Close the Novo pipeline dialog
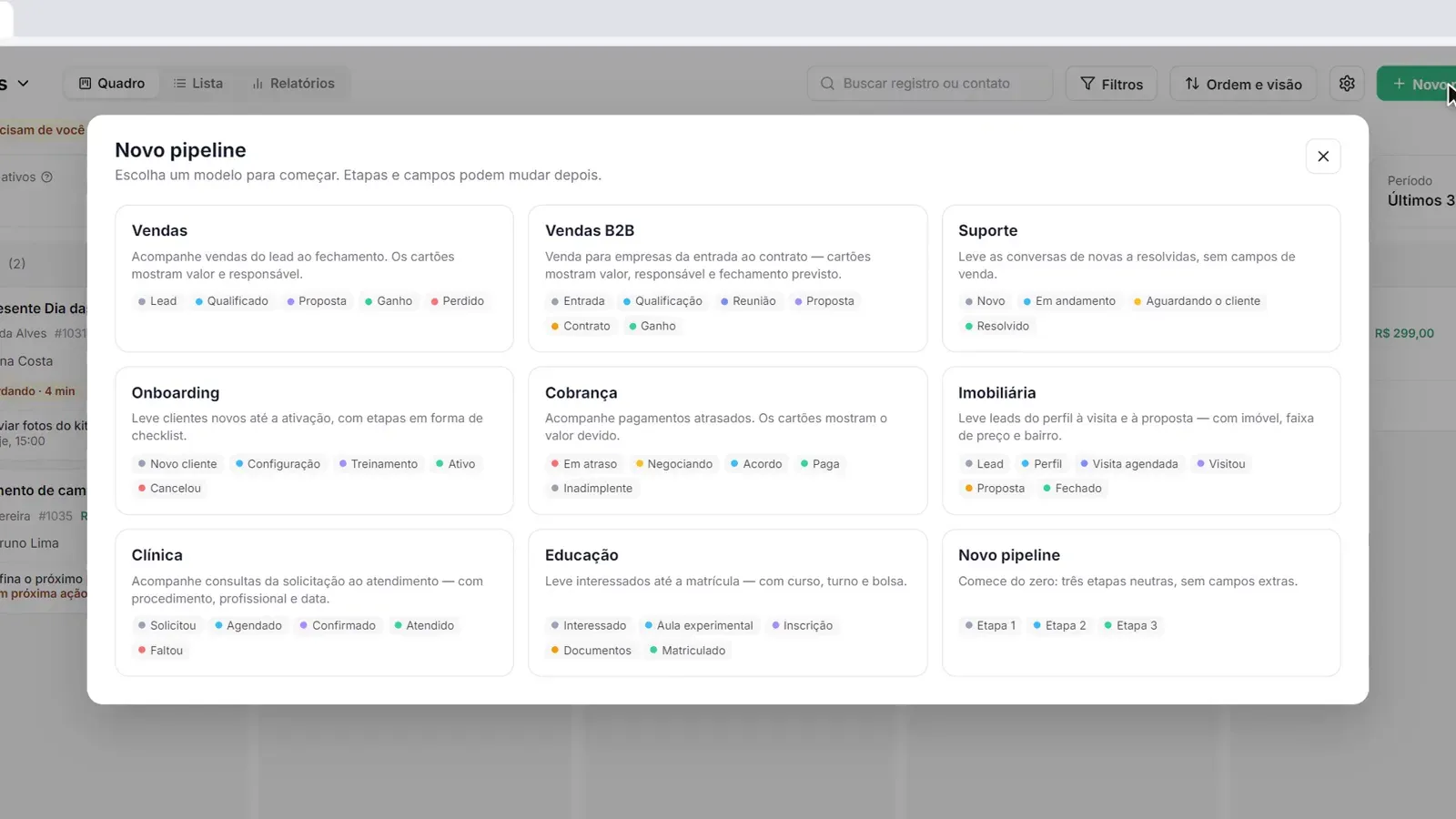The image size is (1456, 819). point(1323,157)
